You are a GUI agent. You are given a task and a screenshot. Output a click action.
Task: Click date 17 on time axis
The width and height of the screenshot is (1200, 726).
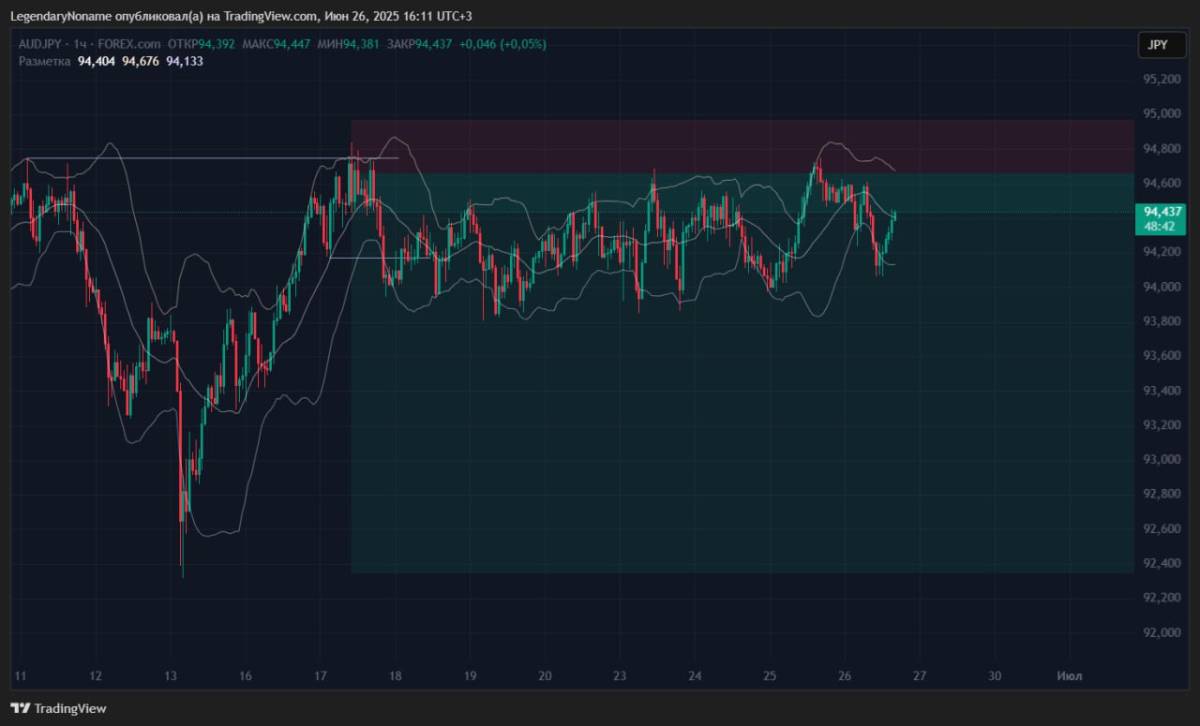click(320, 676)
